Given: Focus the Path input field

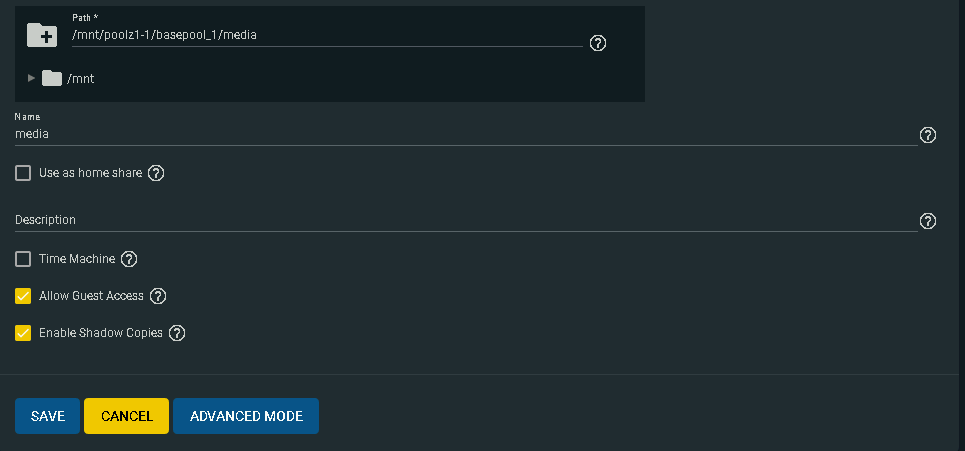Looking at the screenshot, I should pos(327,36).
